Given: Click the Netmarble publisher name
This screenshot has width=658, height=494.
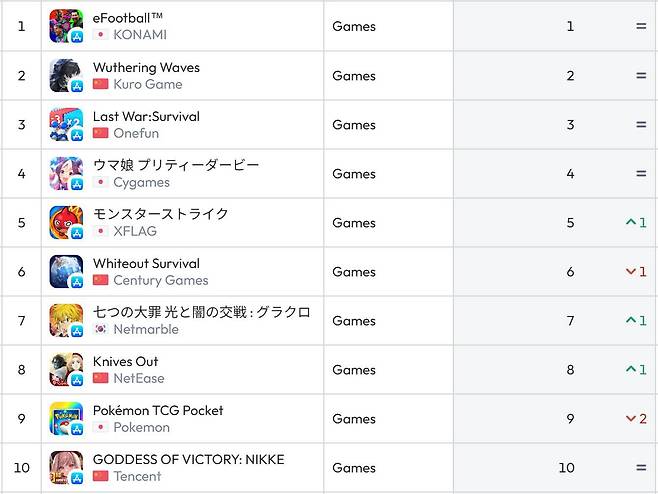Looking at the screenshot, I should pyautogui.click(x=145, y=330).
